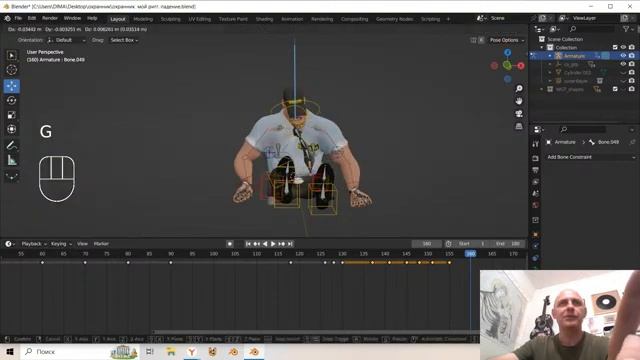Click the current frame 160 marker on timeline
This screenshot has width=640, height=360.
click(x=470, y=254)
